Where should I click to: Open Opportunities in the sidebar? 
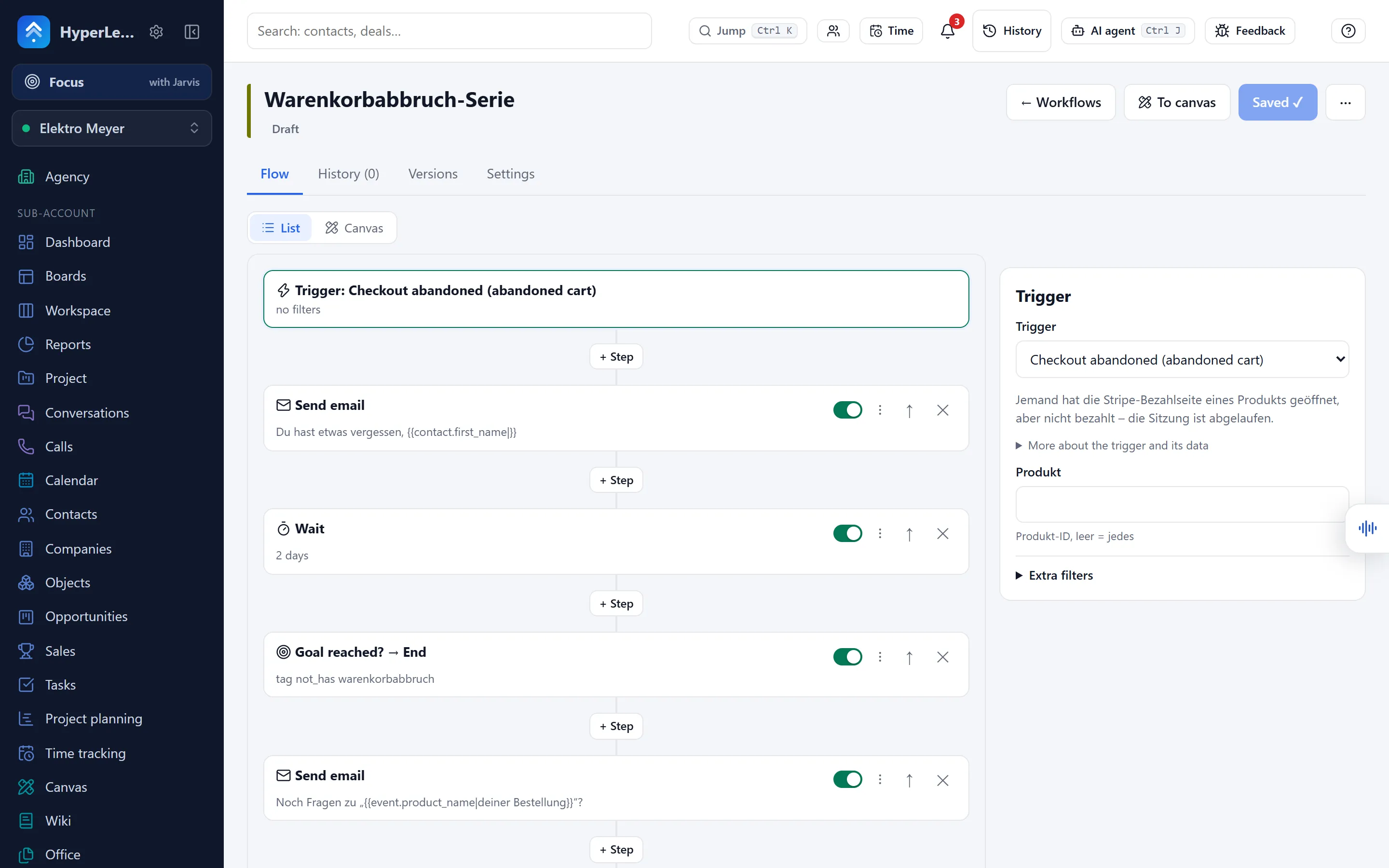86,617
